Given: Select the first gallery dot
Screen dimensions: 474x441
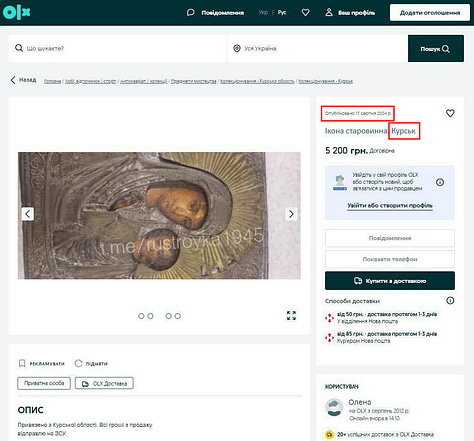Looking at the screenshot, I should point(141,316).
